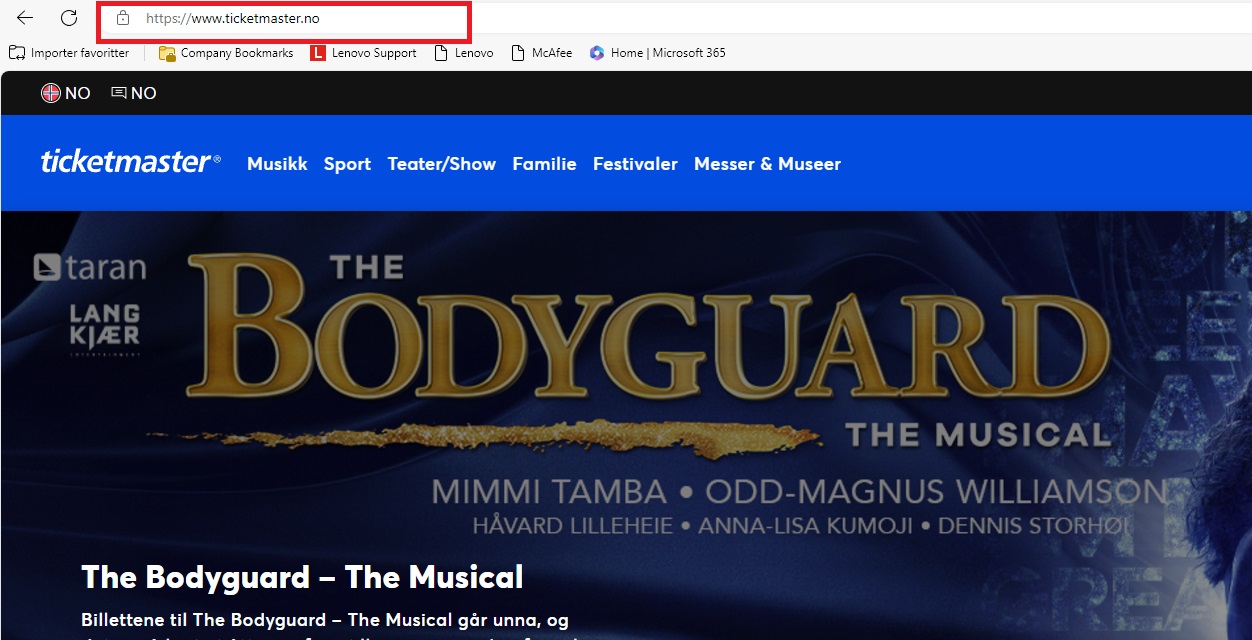Viewport: 1252px width, 640px height.
Task: Open the Teater/Show category
Action: pyautogui.click(x=441, y=164)
